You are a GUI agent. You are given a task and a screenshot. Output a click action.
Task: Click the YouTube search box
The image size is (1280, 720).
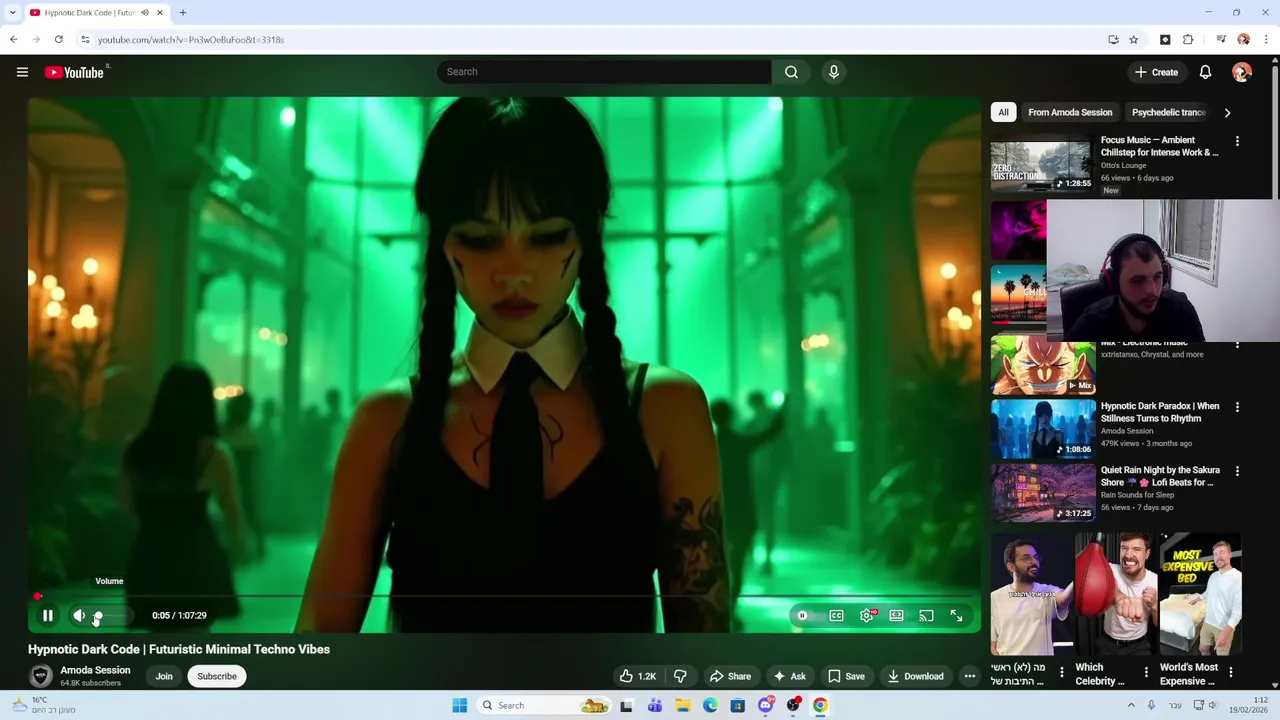(604, 72)
